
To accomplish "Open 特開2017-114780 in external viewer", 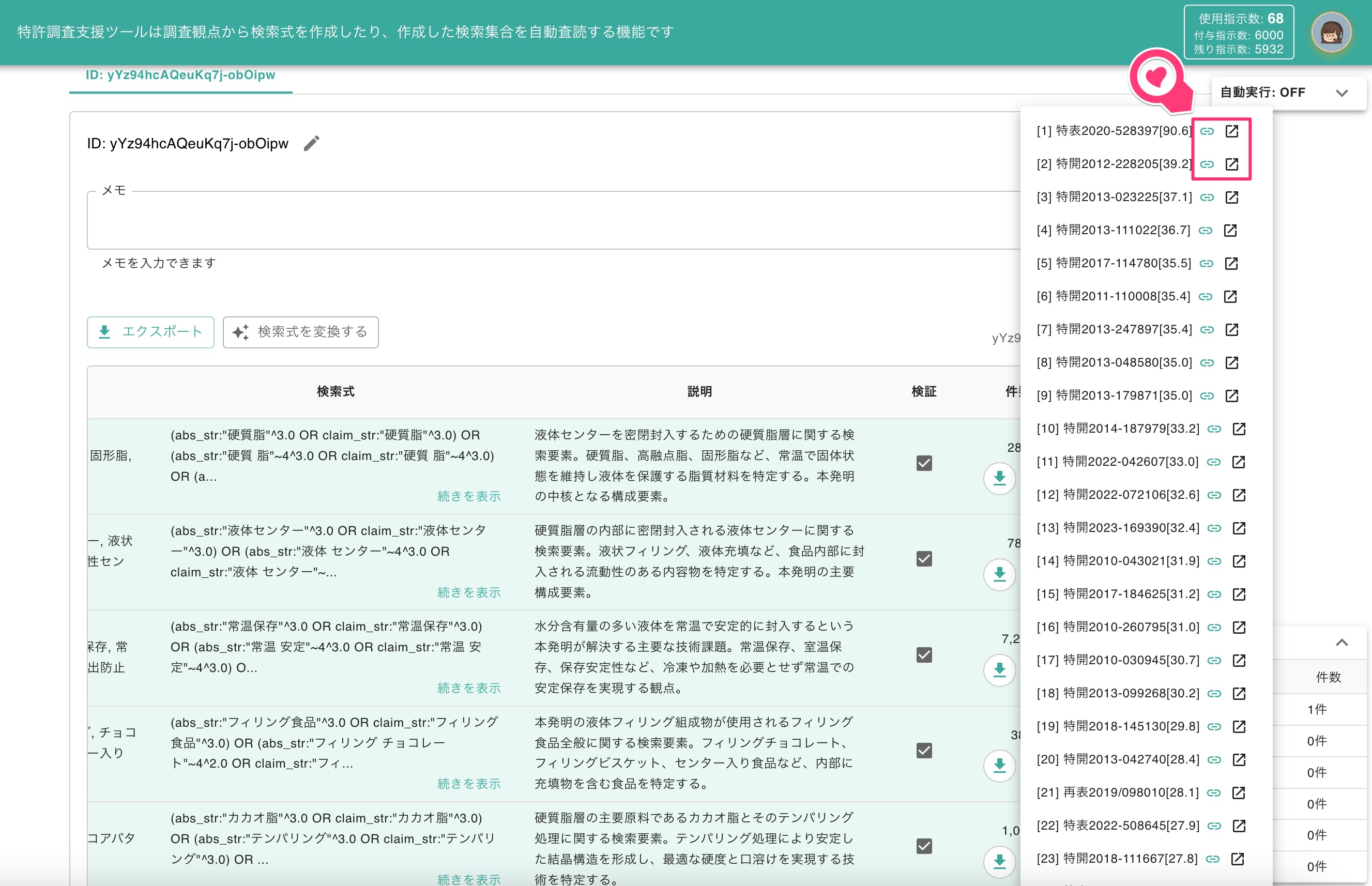I will click(x=1231, y=264).
